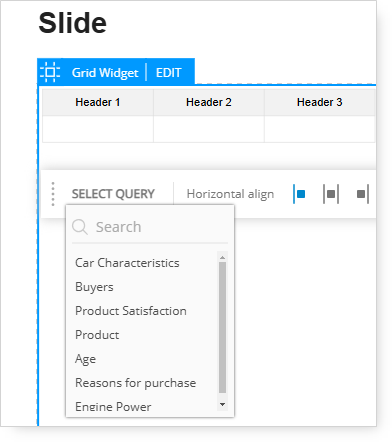The image size is (392, 442).
Task: Choose Reasons for purchase query
Action: click(135, 383)
